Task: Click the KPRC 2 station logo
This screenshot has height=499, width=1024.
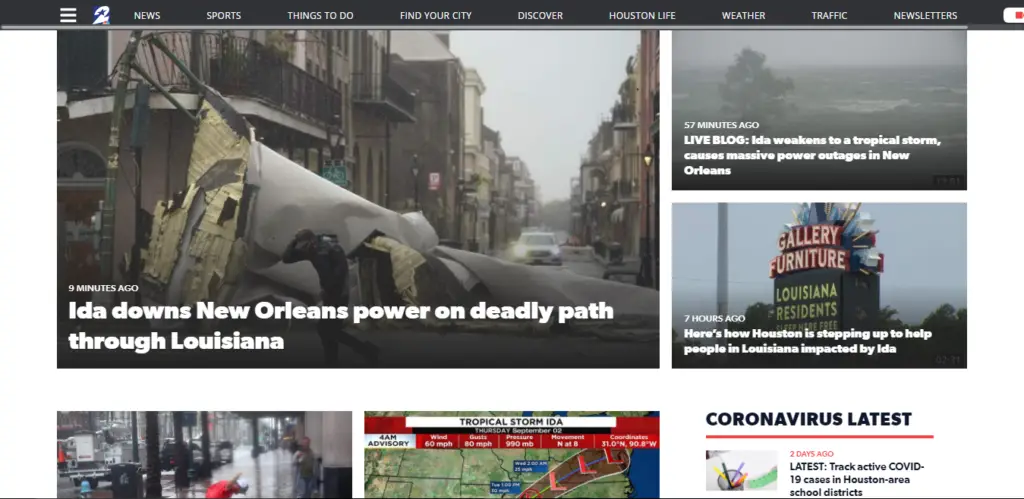Action: point(103,15)
